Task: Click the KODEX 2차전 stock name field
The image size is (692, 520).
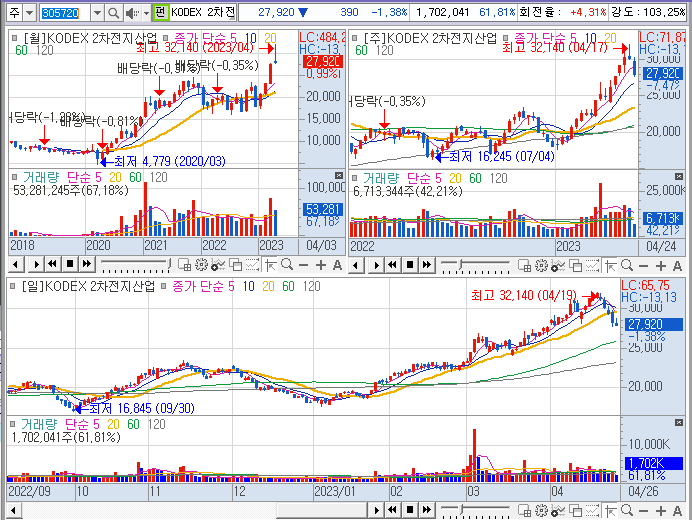Action: [x=203, y=12]
